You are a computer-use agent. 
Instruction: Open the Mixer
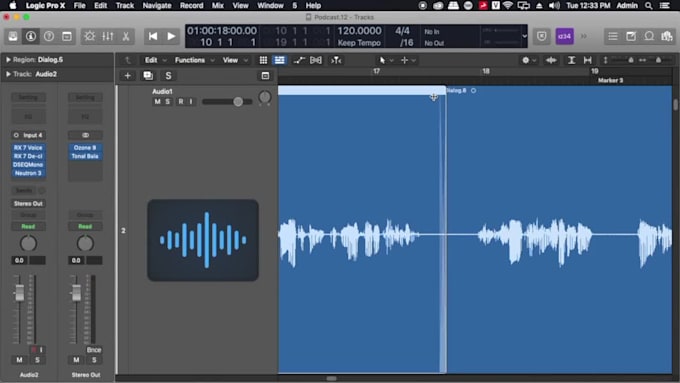(x=108, y=36)
